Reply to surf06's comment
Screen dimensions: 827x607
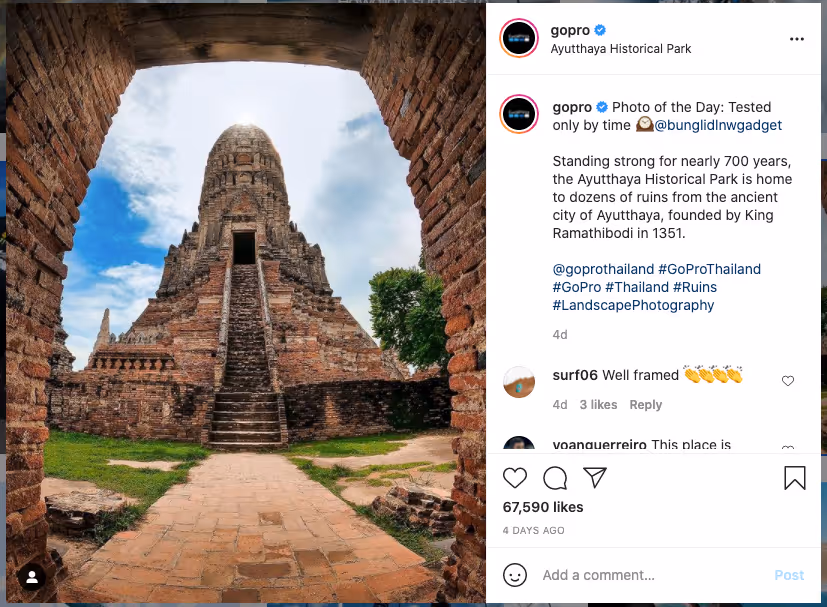[x=646, y=404]
